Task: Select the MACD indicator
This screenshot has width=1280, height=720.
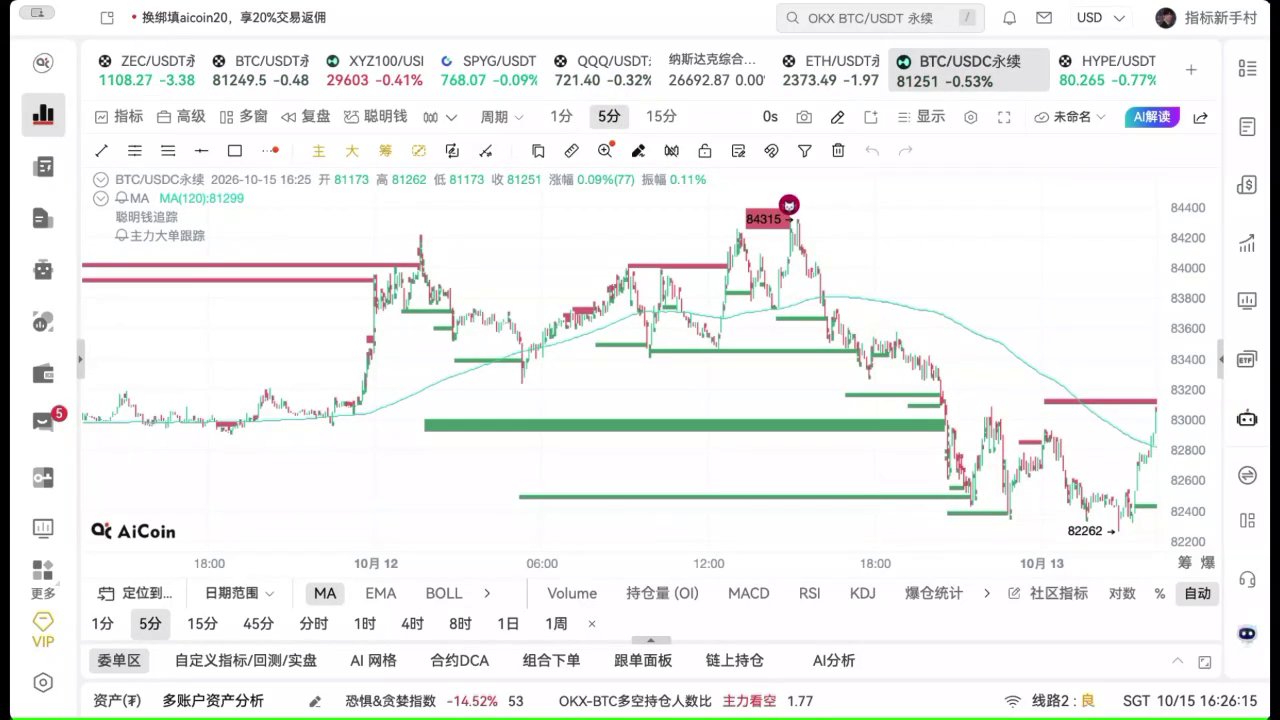Action: tap(748, 593)
